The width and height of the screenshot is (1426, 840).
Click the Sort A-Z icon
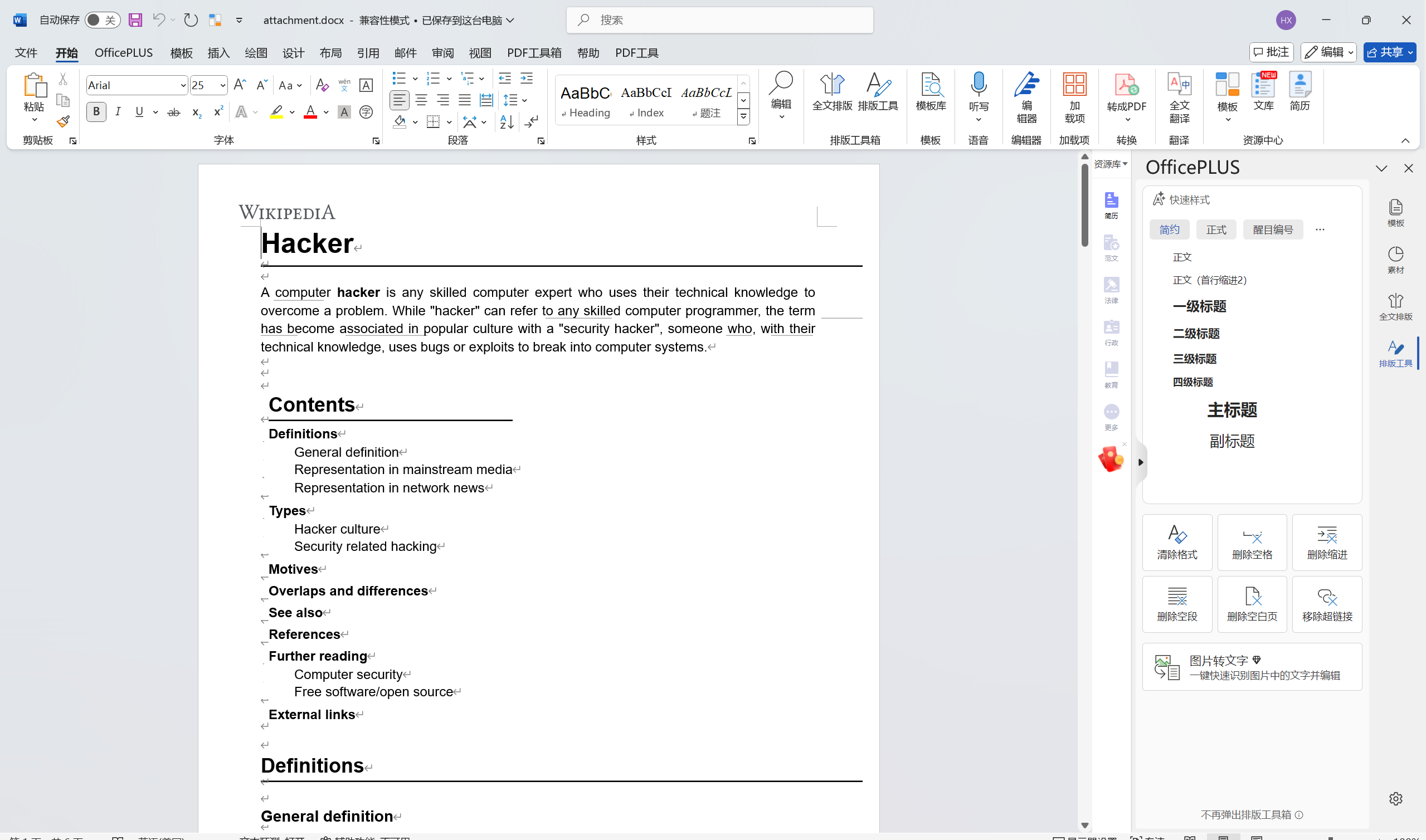coord(507,121)
